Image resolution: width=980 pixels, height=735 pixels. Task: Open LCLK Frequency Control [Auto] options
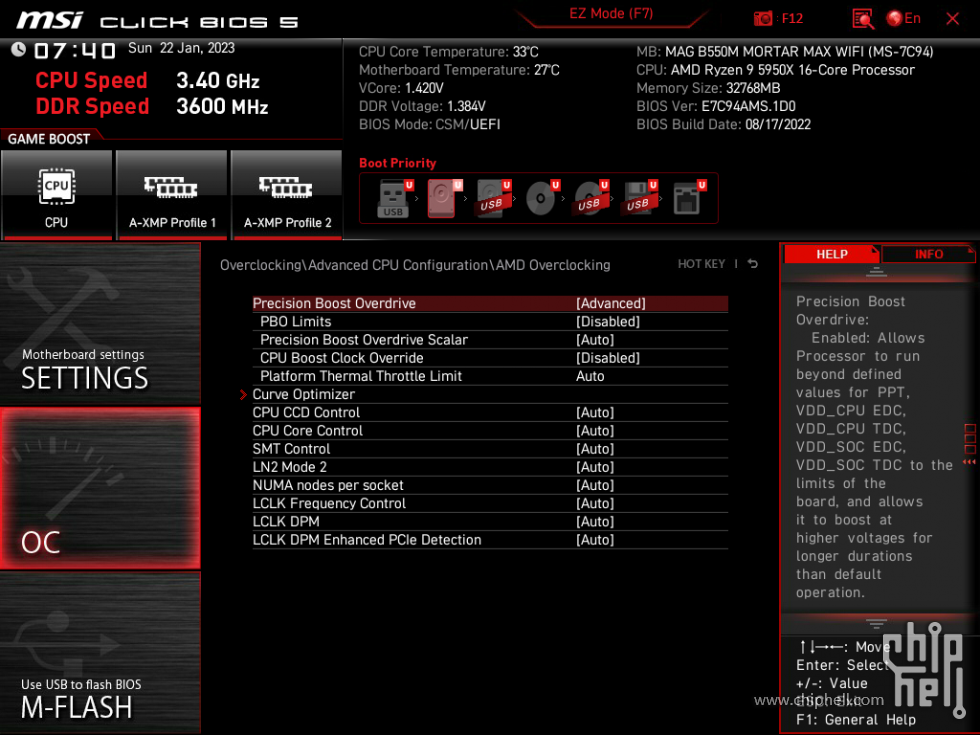pos(595,503)
